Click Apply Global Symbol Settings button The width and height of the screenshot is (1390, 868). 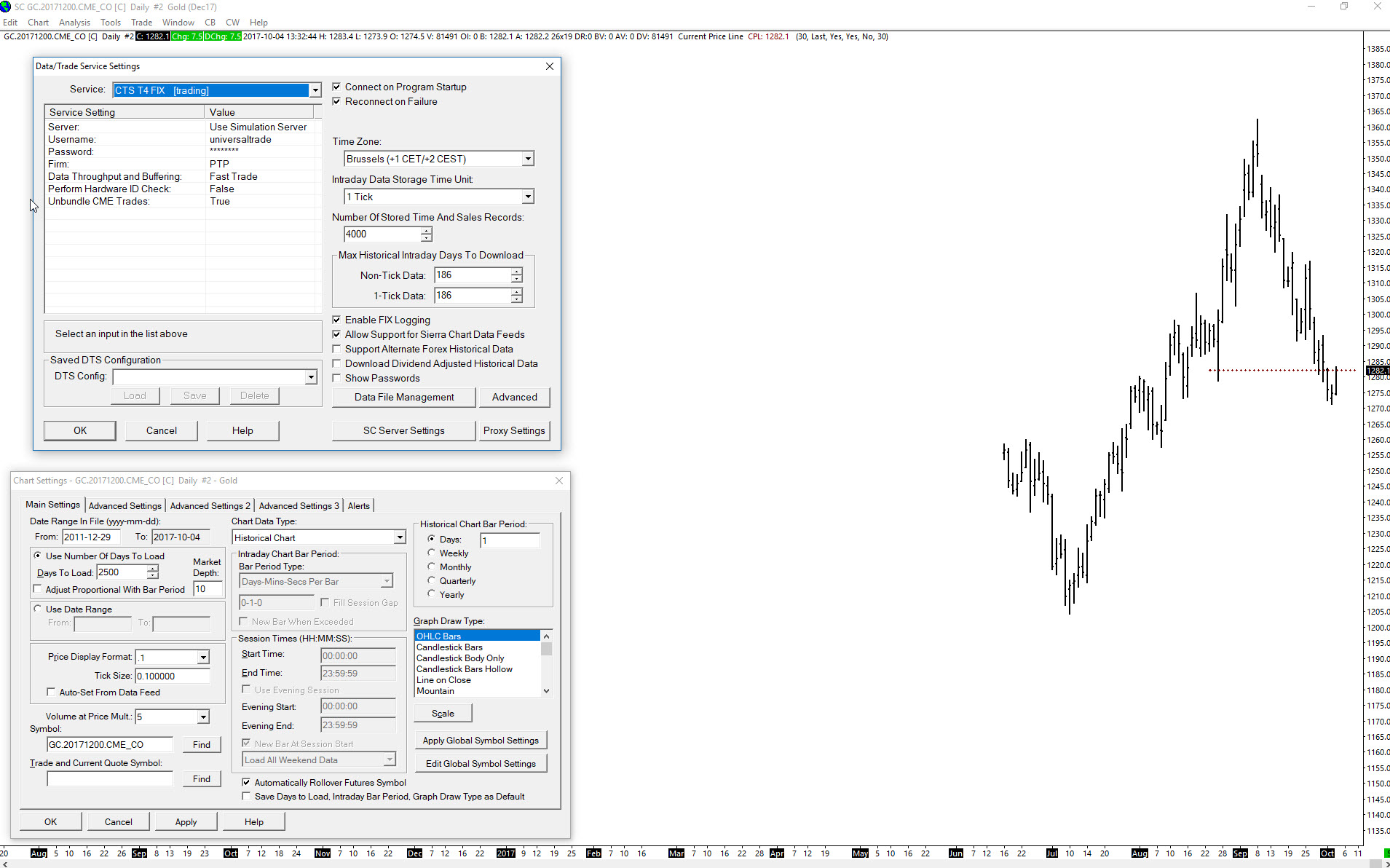point(481,741)
